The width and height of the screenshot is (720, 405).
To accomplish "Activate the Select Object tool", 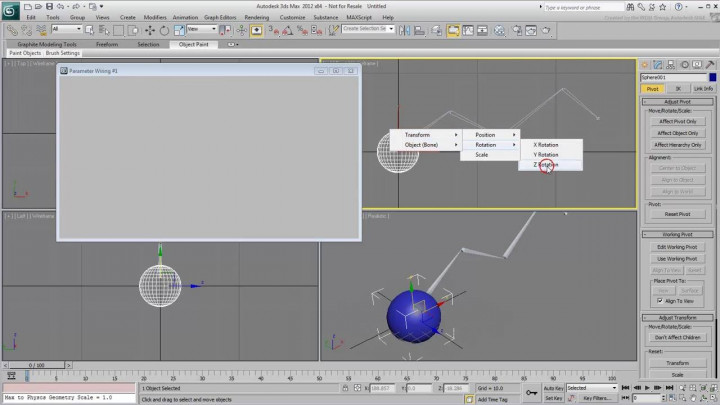I will 90,30.
